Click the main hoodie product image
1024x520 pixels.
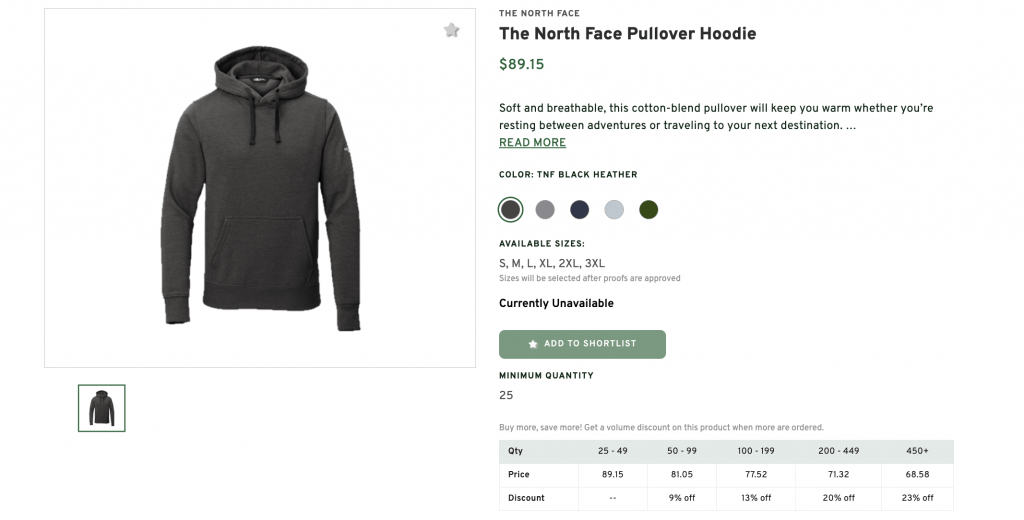[x=260, y=188]
